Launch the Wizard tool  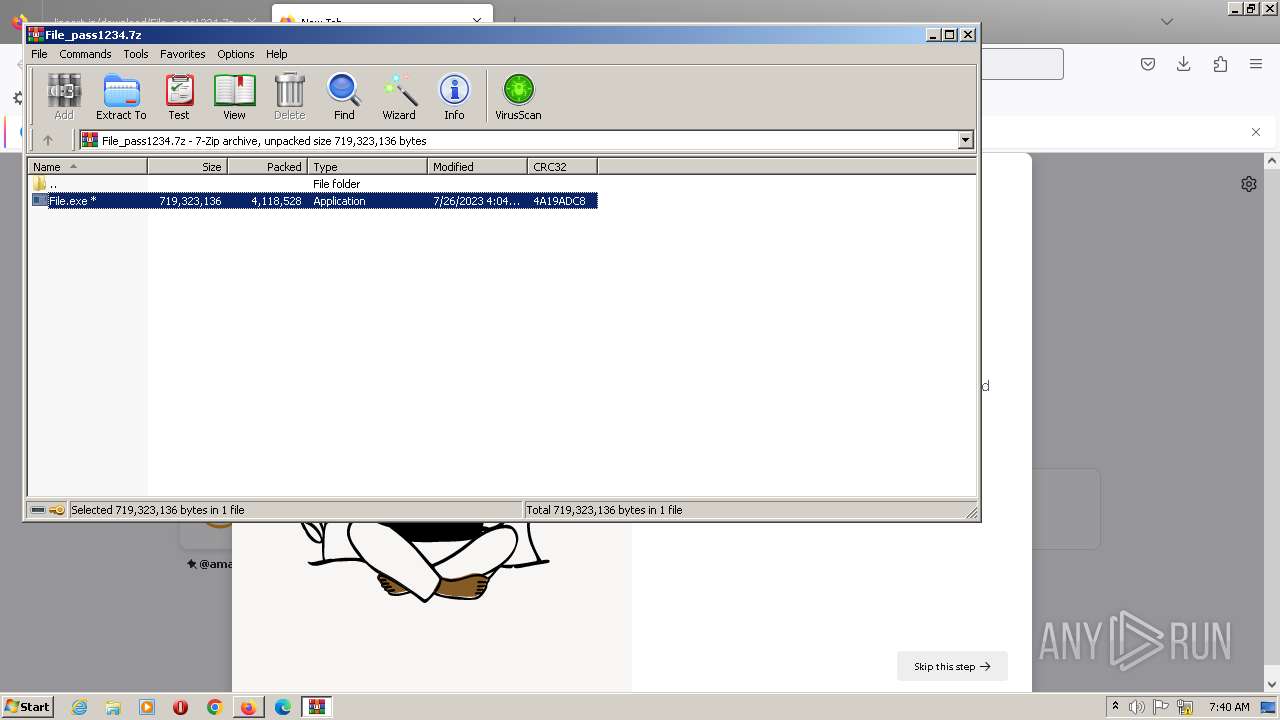coord(399,97)
